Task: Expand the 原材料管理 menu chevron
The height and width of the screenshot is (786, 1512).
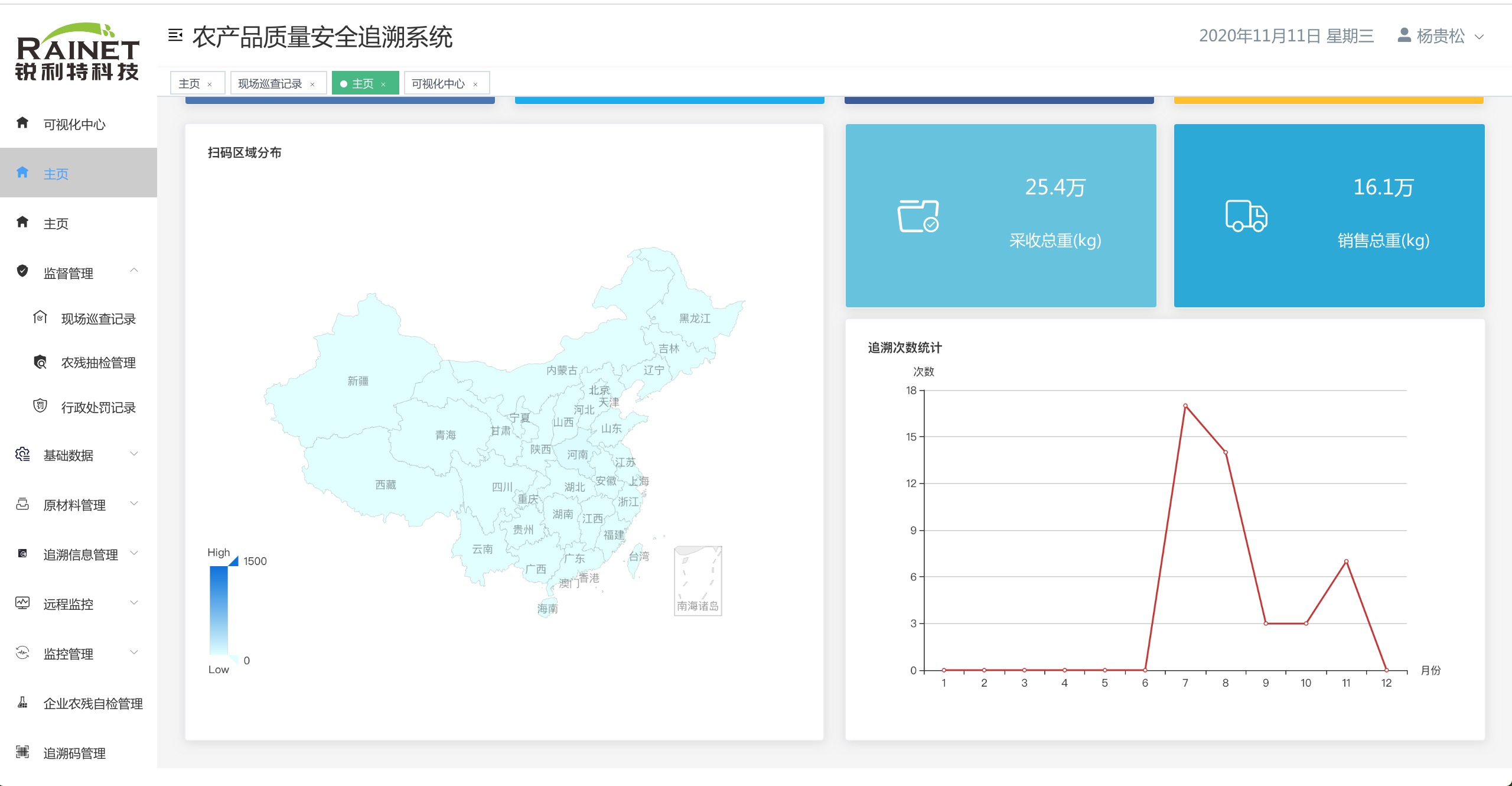Action: coord(134,504)
